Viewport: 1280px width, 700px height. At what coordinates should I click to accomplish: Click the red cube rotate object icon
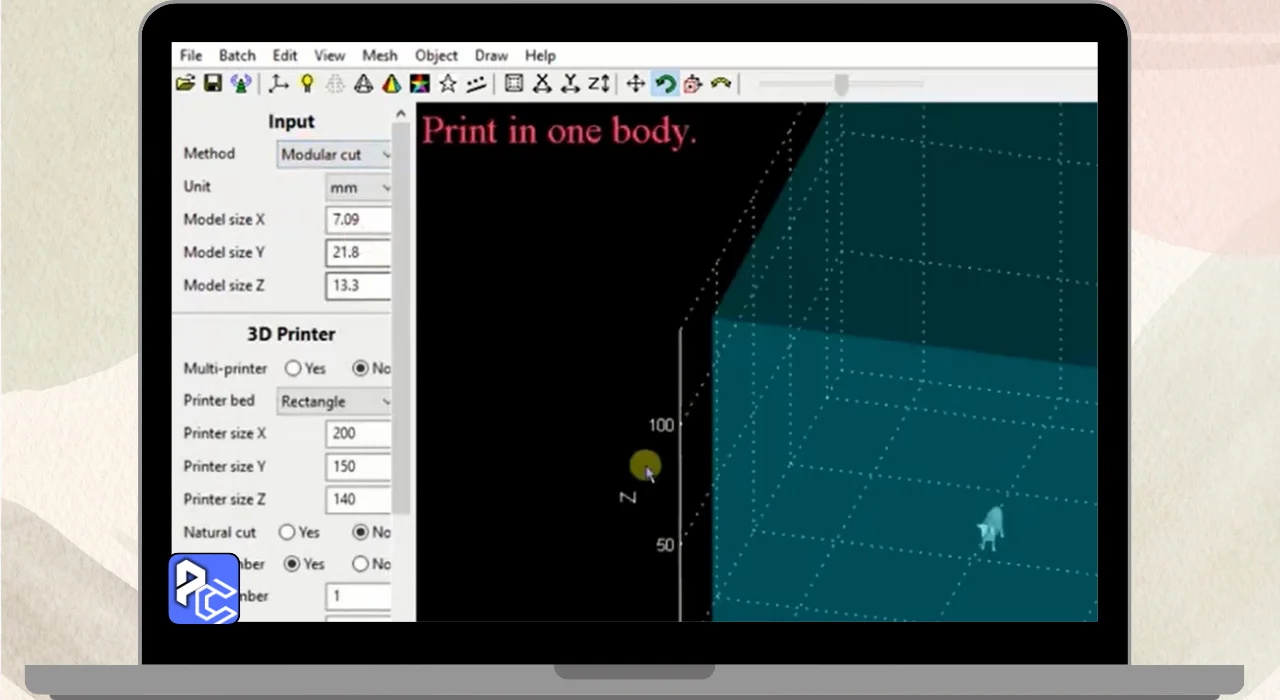click(692, 84)
